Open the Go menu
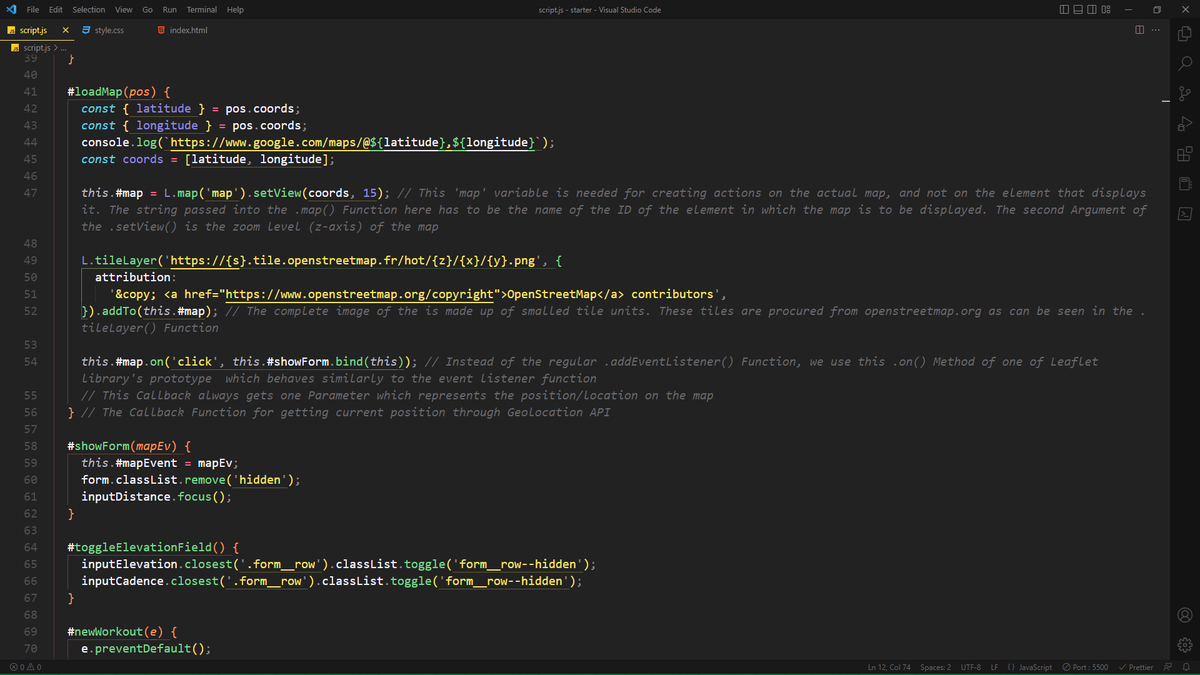 pyautogui.click(x=147, y=9)
